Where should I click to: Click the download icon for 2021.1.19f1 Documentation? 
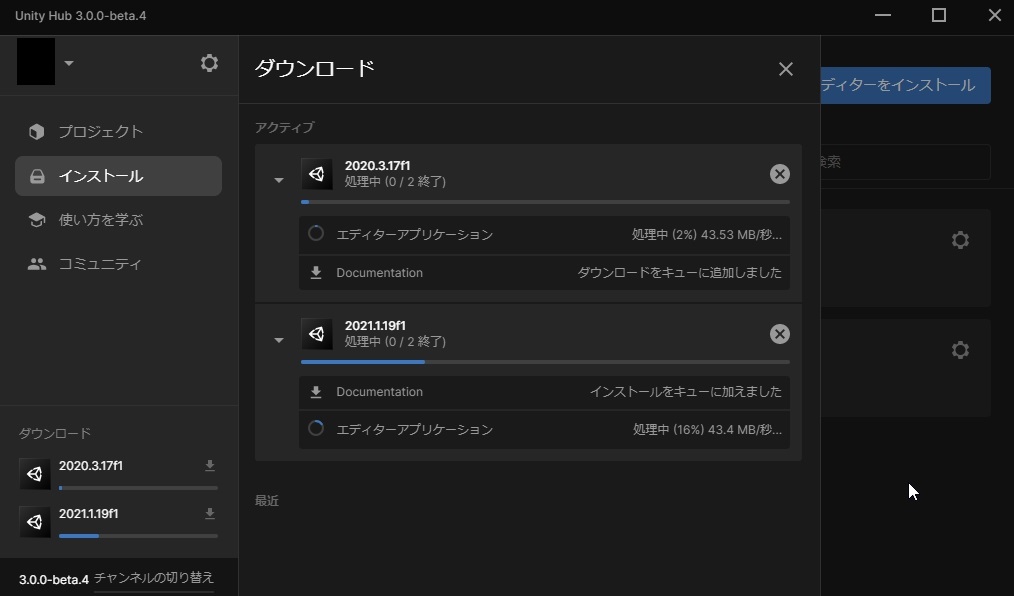[x=316, y=392]
